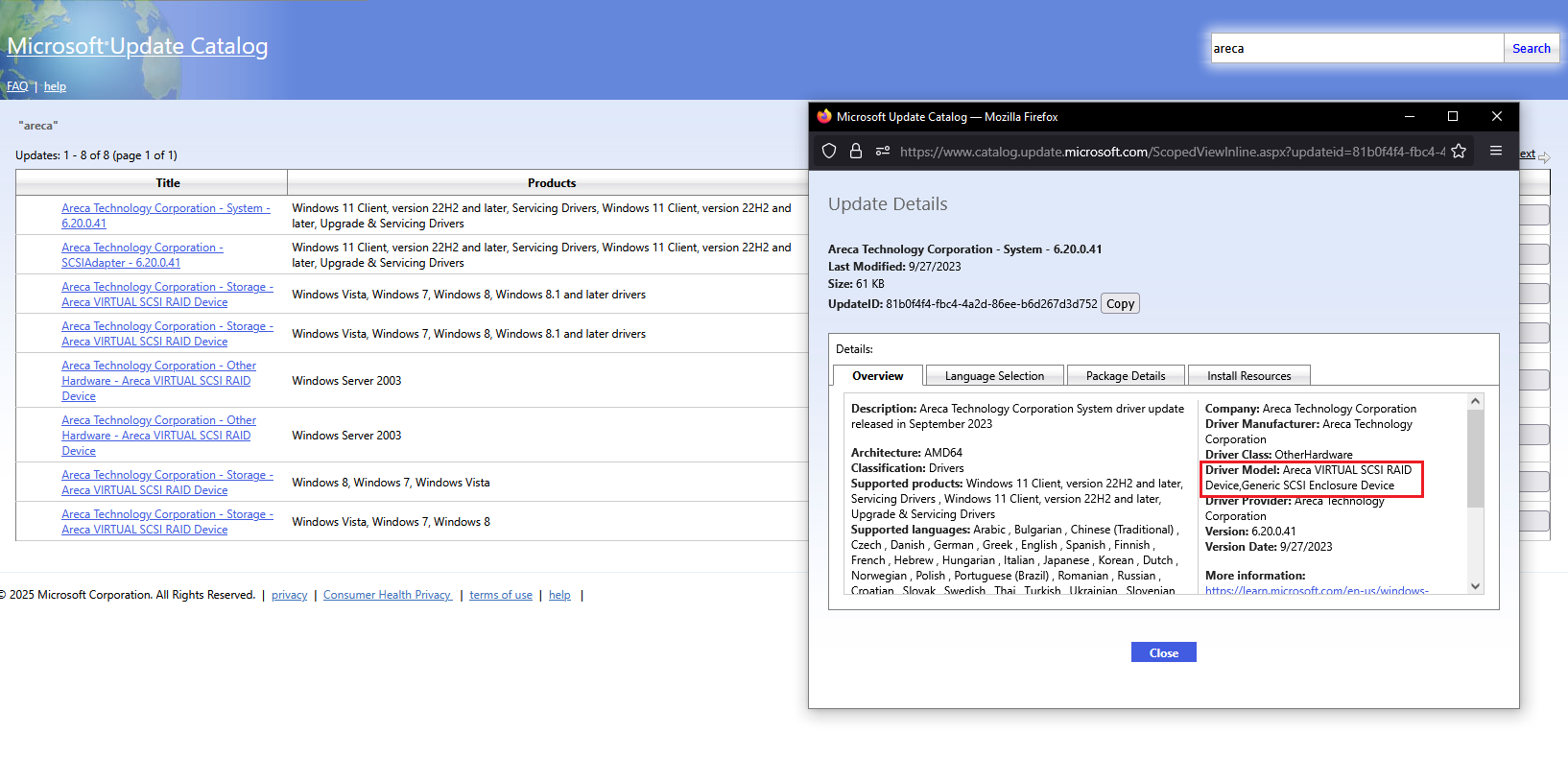Image resolution: width=1568 pixels, height=781 pixels.
Task: Minimize the Firefox popup window
Action: (1409, 116)
